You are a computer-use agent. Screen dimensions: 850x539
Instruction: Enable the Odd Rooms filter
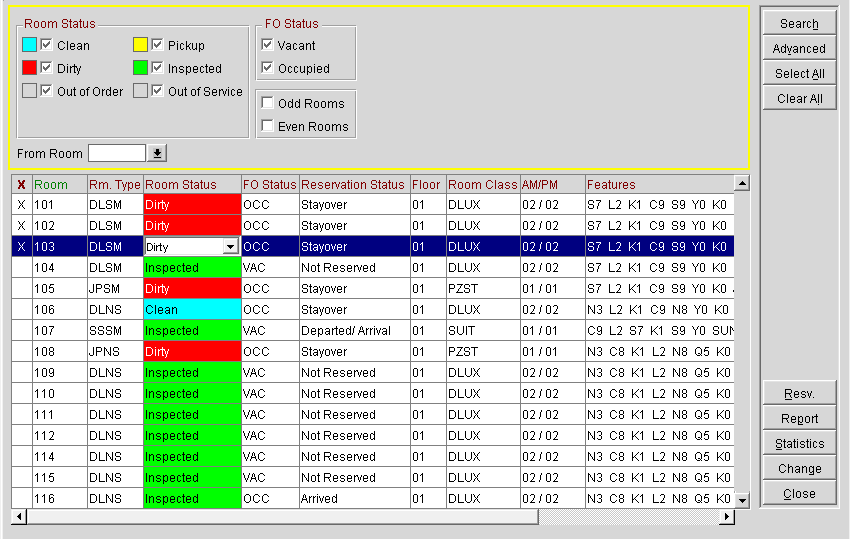pyautogui.click(x=267, y=103)
